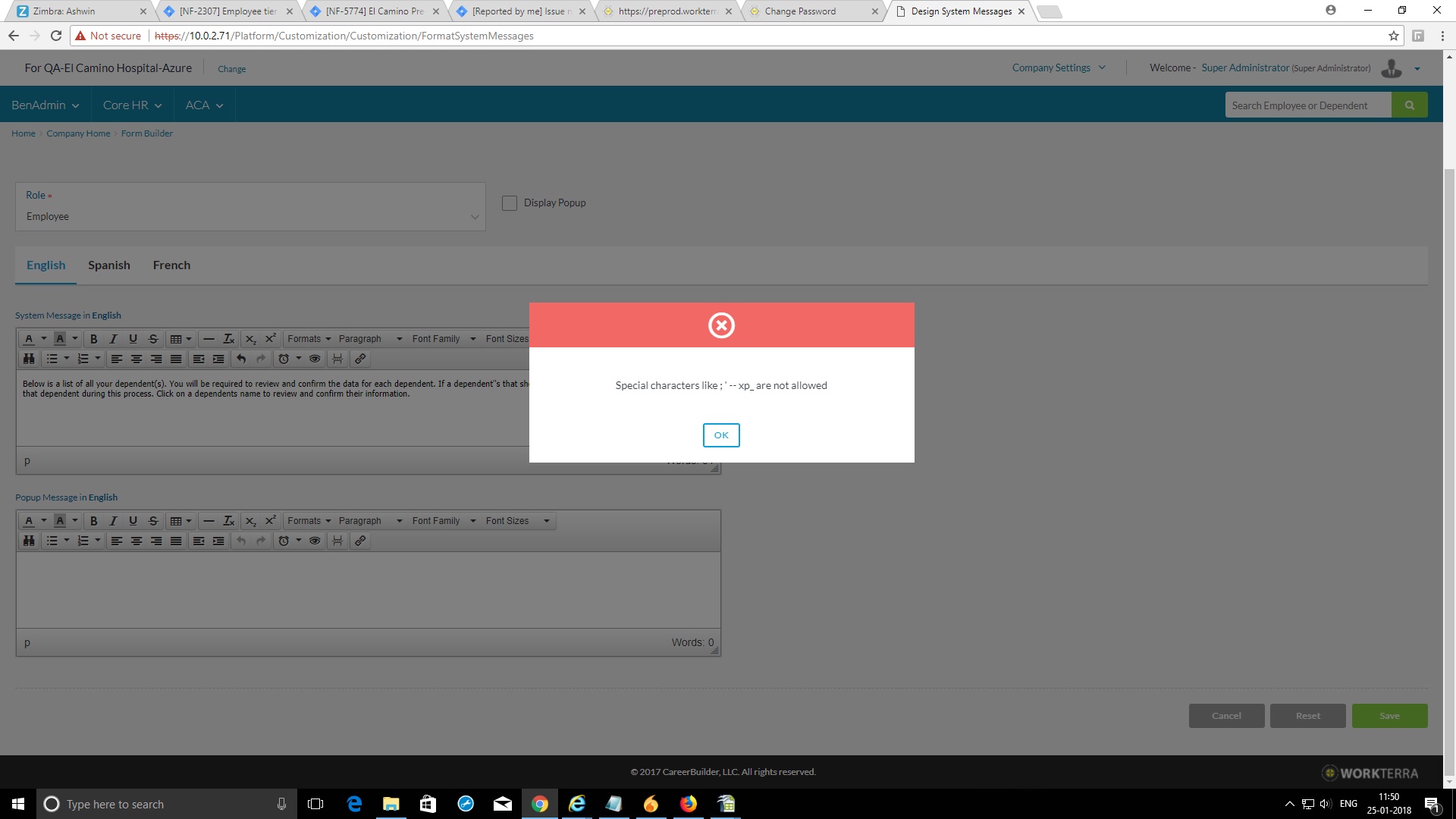Toggle bold in the Popup Message editor toolbar
Image resolution: width=1456 pixels, height=819 pixels.
94,521
